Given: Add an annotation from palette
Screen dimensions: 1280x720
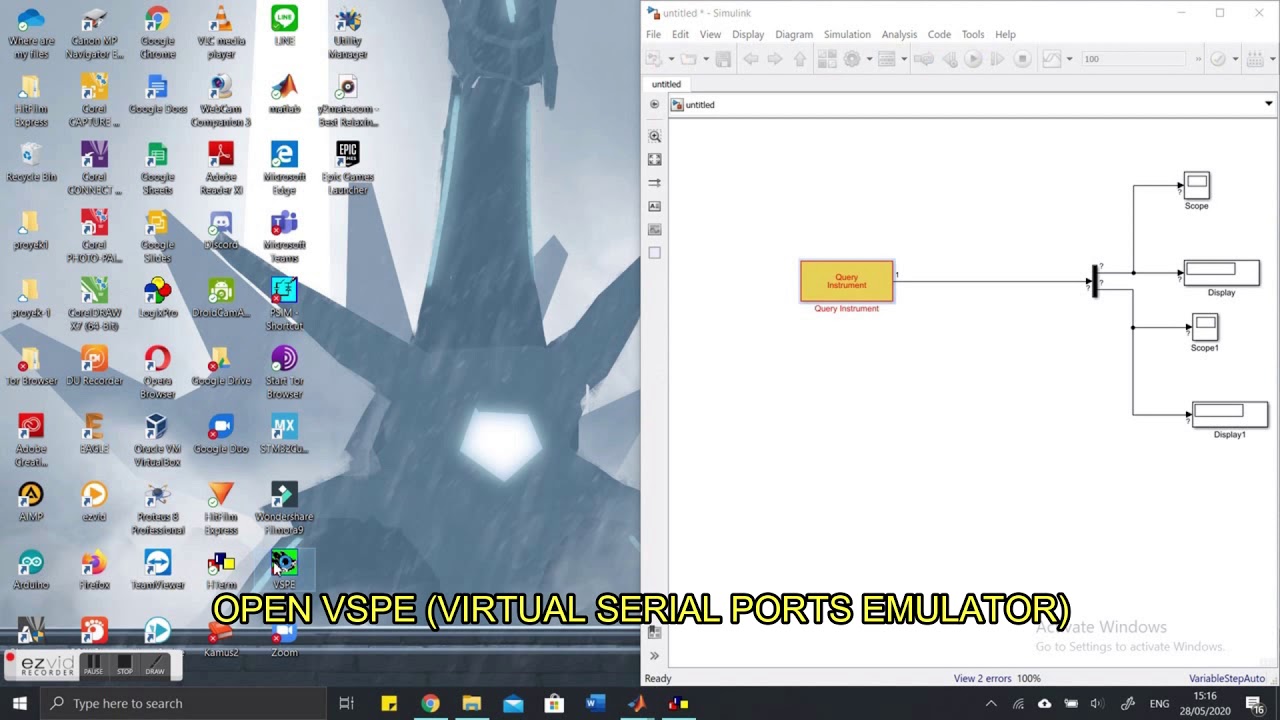Looking at the screenshot, I should 655,206.
